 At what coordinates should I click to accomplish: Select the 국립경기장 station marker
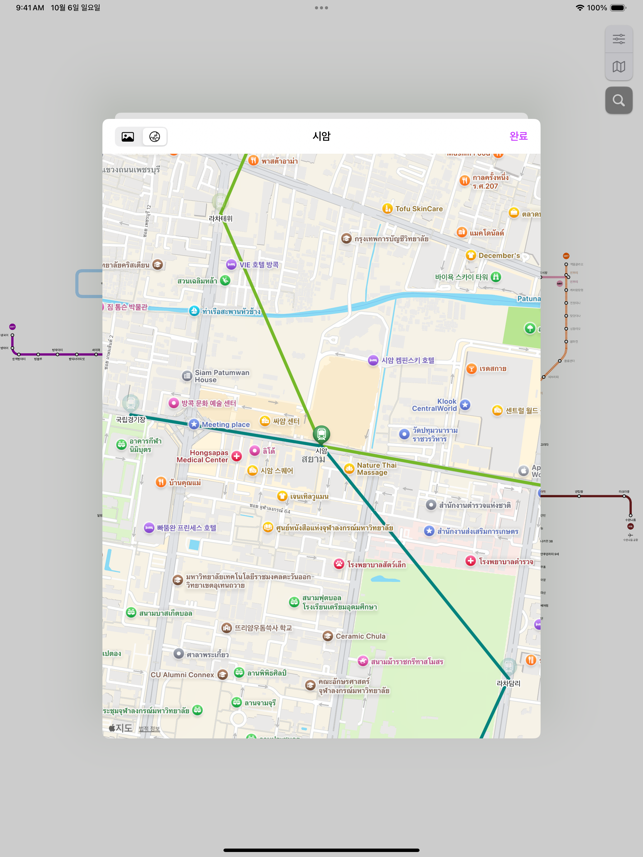130,404
